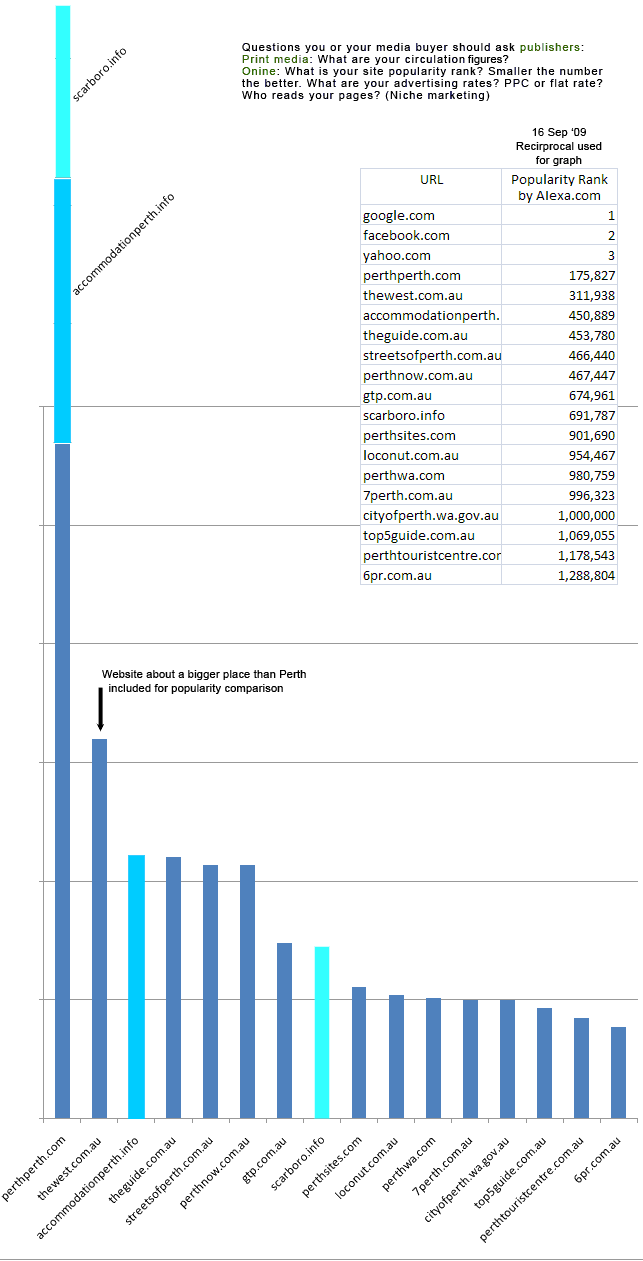Click the google.com URL cell
The height and width of the screenshot is (1261, 643).
(431, 215)
